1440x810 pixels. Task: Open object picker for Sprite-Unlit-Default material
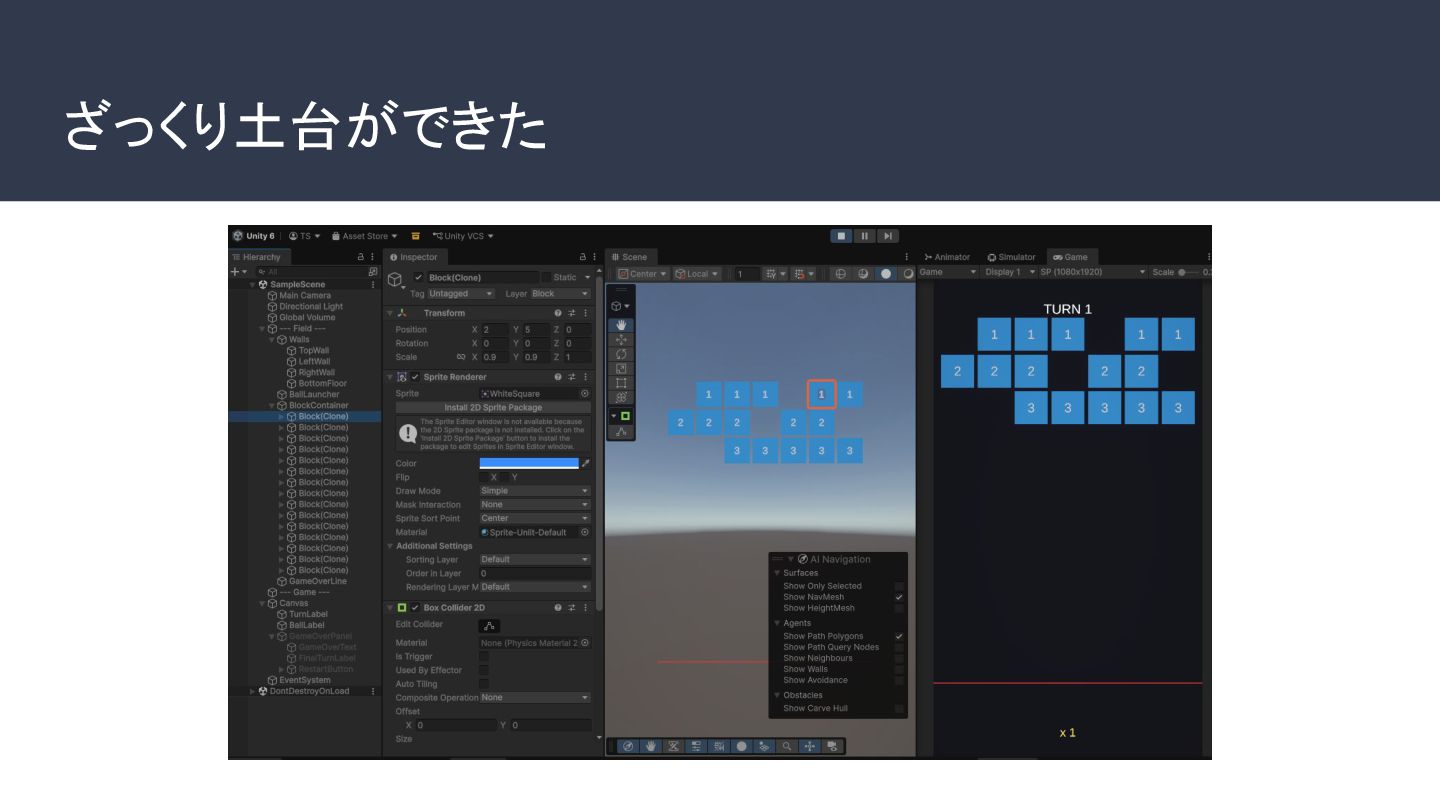click(x=585, y=532)
